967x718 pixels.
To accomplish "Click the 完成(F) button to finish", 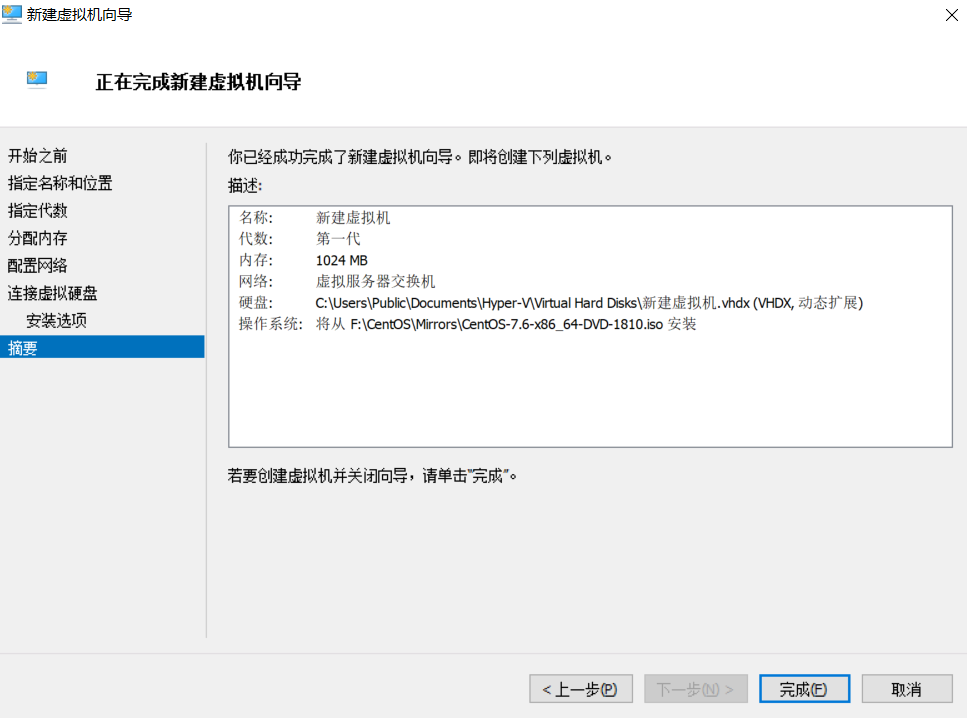I will point(804,688).
